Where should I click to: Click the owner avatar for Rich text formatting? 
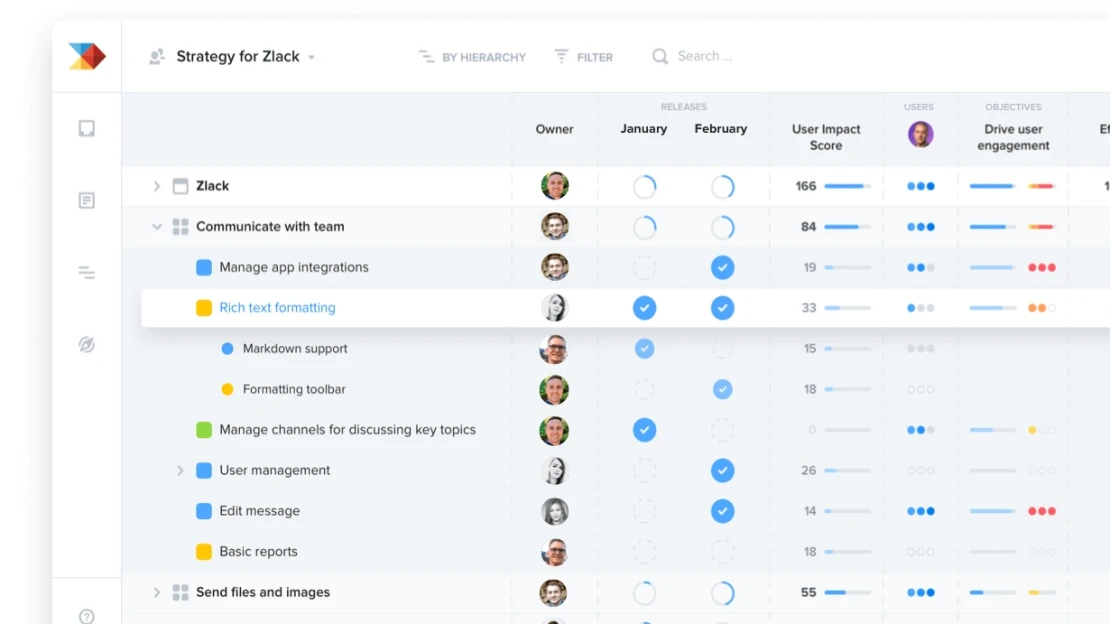[555, 307]
